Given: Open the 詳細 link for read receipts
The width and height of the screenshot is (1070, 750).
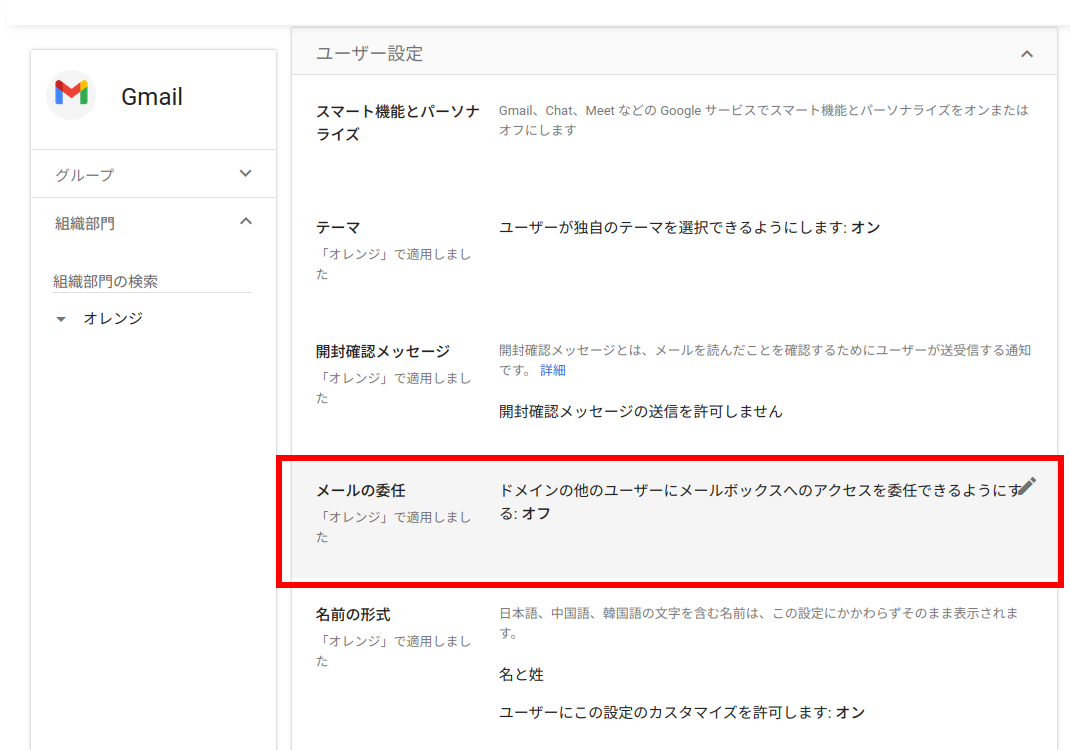Looking at the screenshot, I should [553, 370].
